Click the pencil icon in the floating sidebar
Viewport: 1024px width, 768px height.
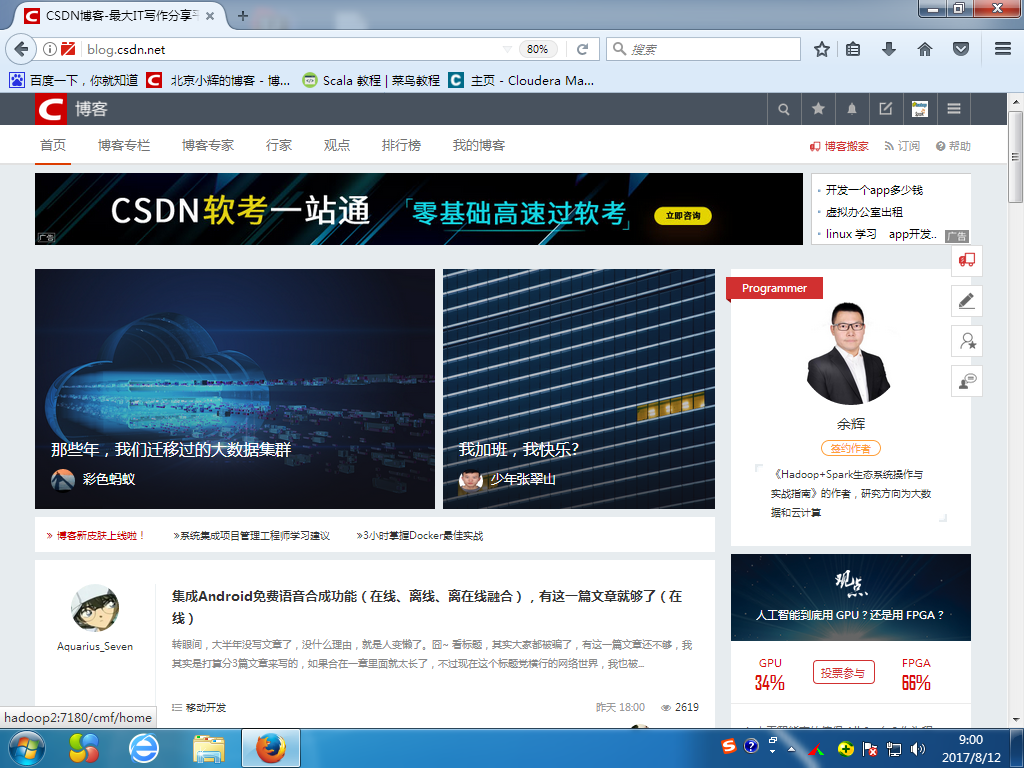(967, 301)
